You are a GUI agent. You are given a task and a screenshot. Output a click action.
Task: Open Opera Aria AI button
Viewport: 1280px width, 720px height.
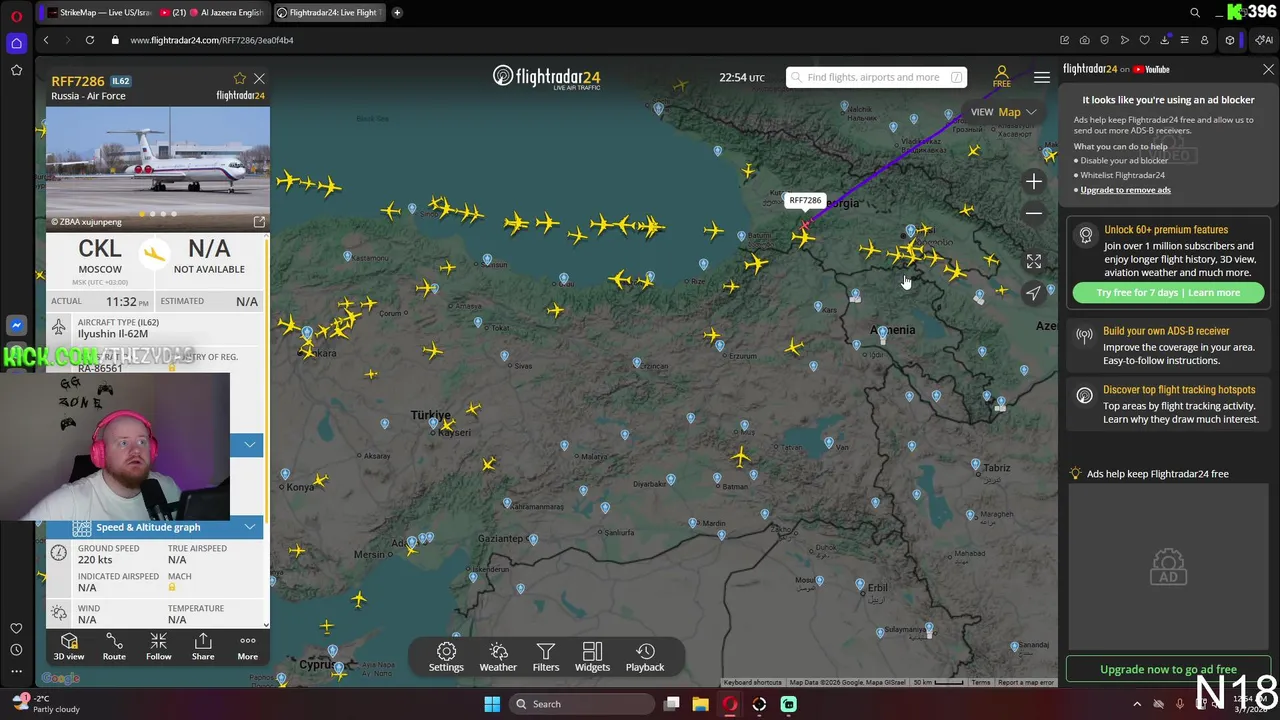click(x=1263, y=40)
